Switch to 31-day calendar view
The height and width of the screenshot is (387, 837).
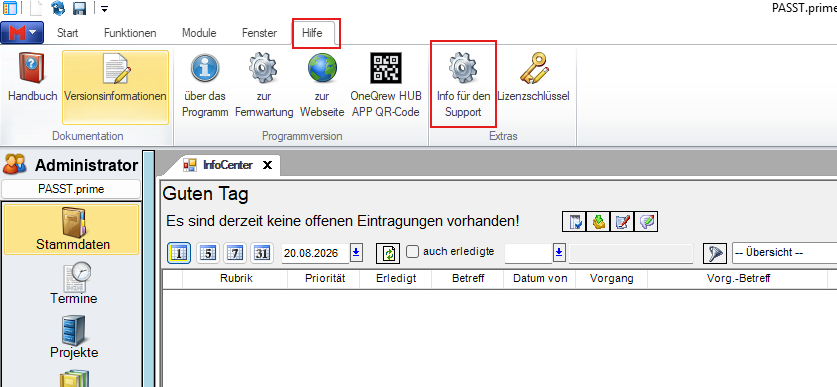pos(262,253)
